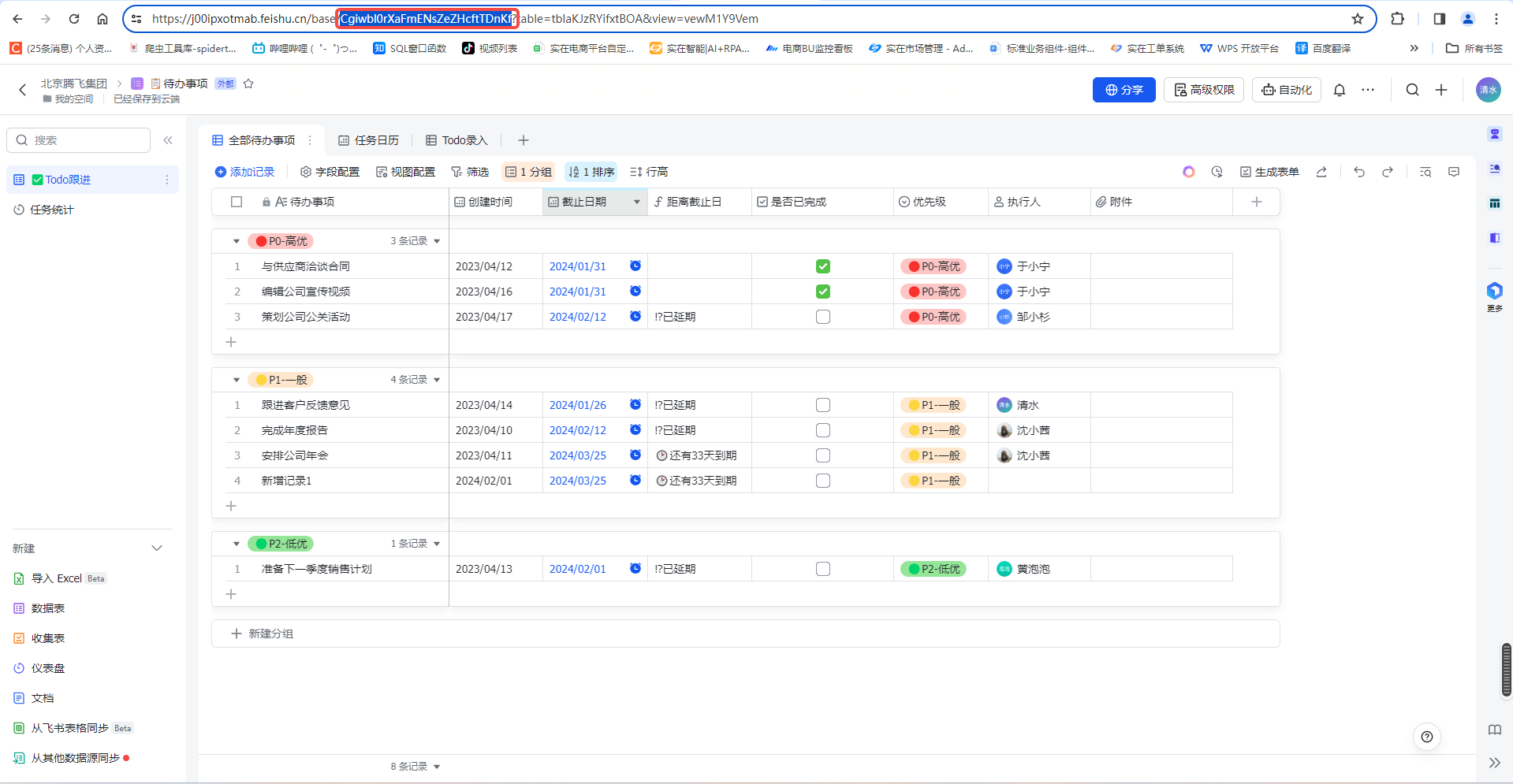The height and width of the screenshot is (784, 1513).
Task: Star this document as favorite
Action: point(248,84)
